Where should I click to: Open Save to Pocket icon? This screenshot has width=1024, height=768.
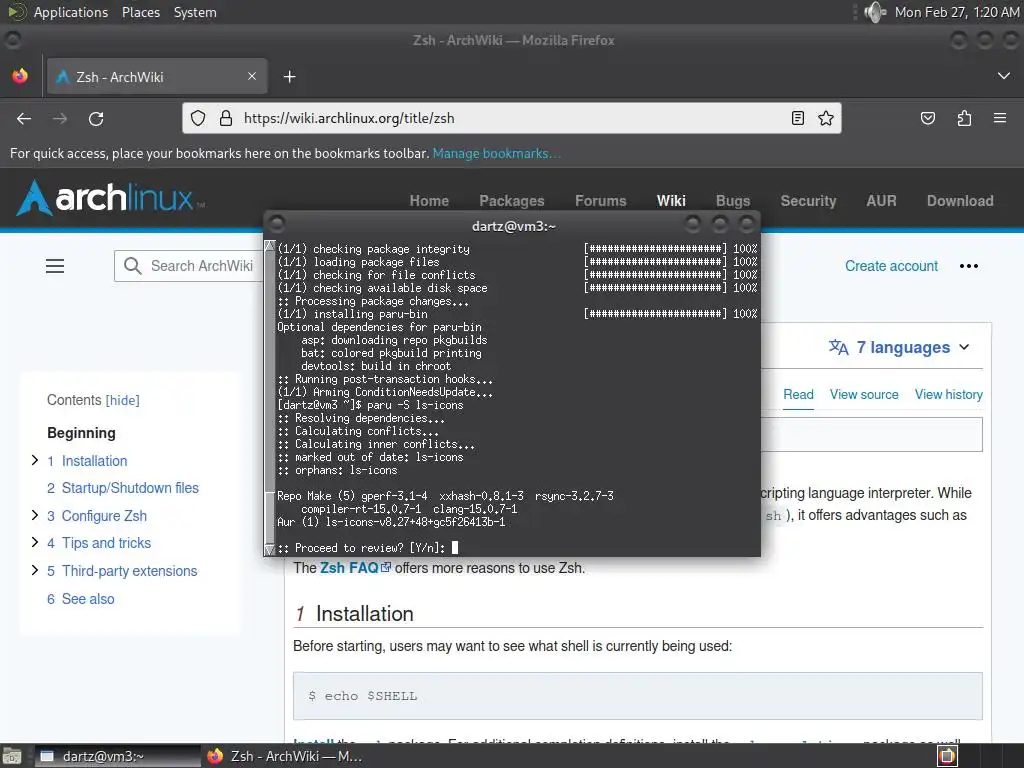pyautogui.click(x=927, y=118)
